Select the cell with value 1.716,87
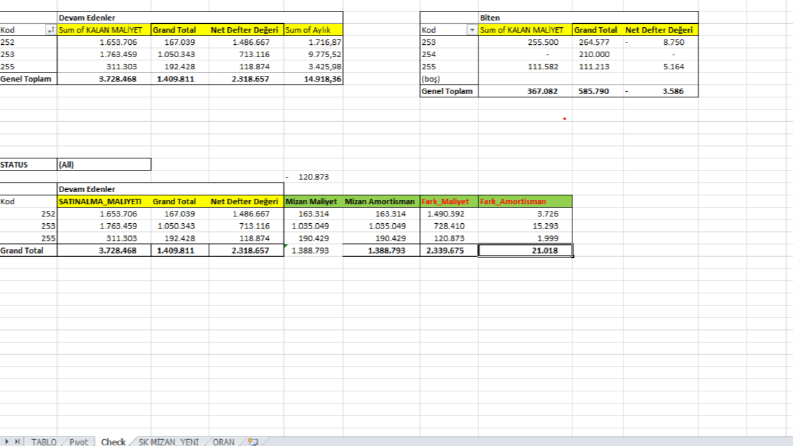Image resolution: width=793 pixels, height=446 pixels. [x=313, y=42]
